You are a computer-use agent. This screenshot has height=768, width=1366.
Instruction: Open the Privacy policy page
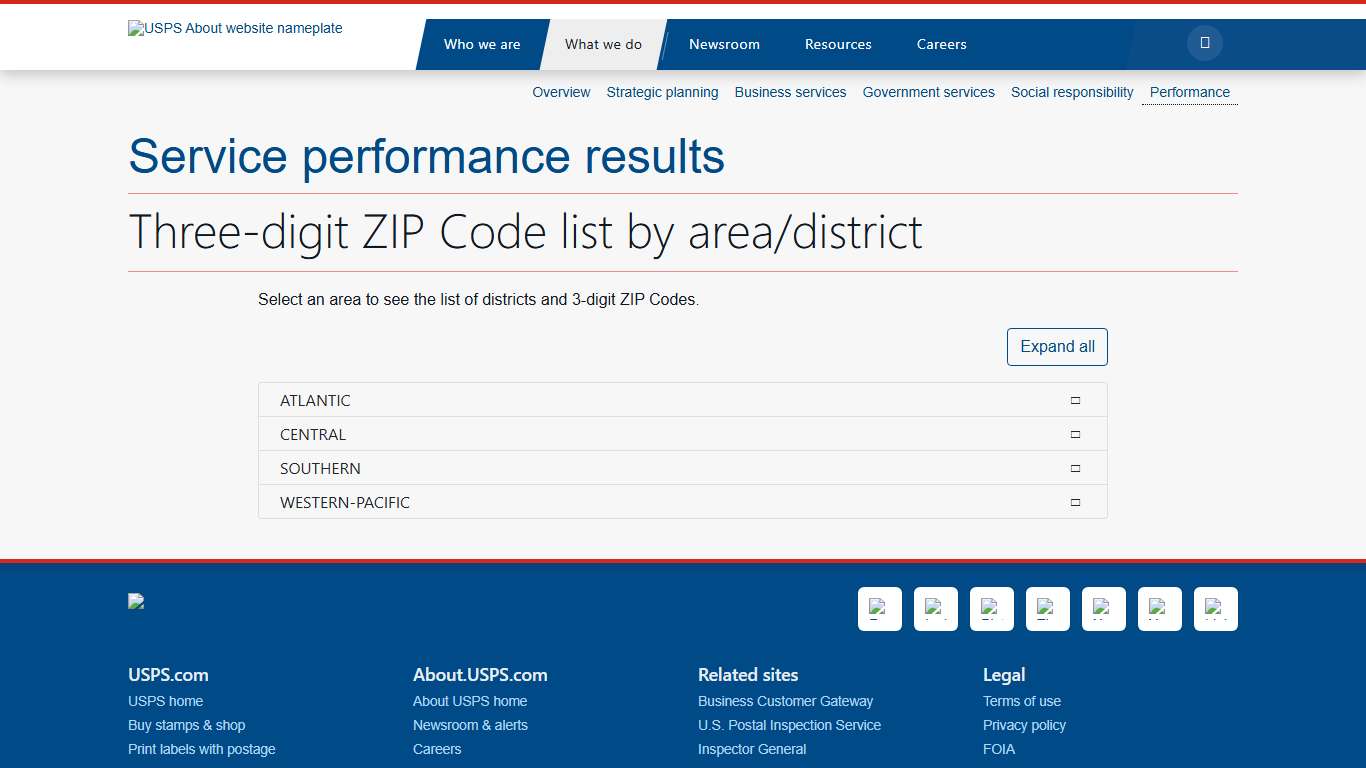coord(1024,725)
